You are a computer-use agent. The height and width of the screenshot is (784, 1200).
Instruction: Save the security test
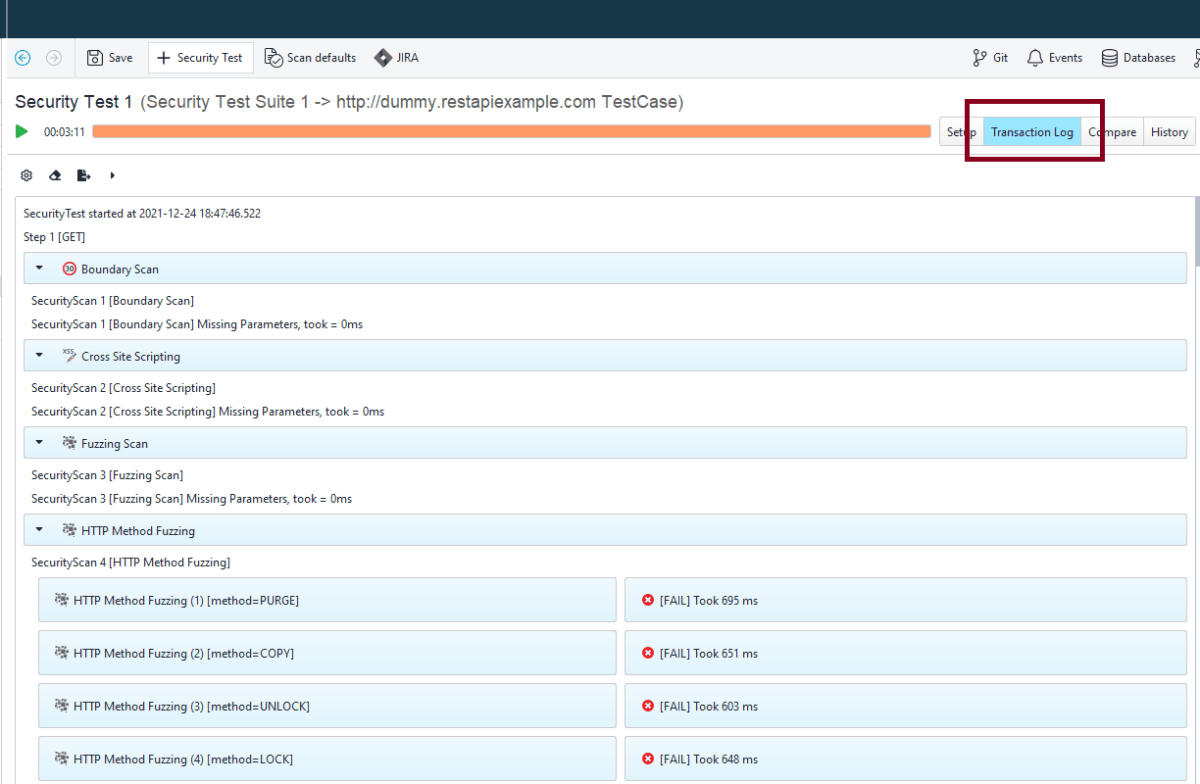click(x=110, y=58)
